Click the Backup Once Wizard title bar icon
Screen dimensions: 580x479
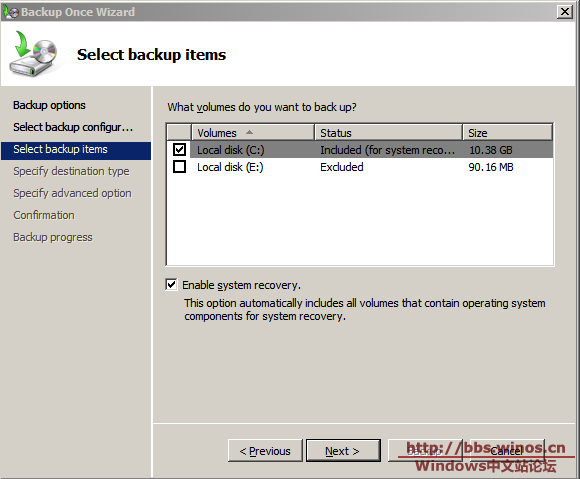pos(10,12)
